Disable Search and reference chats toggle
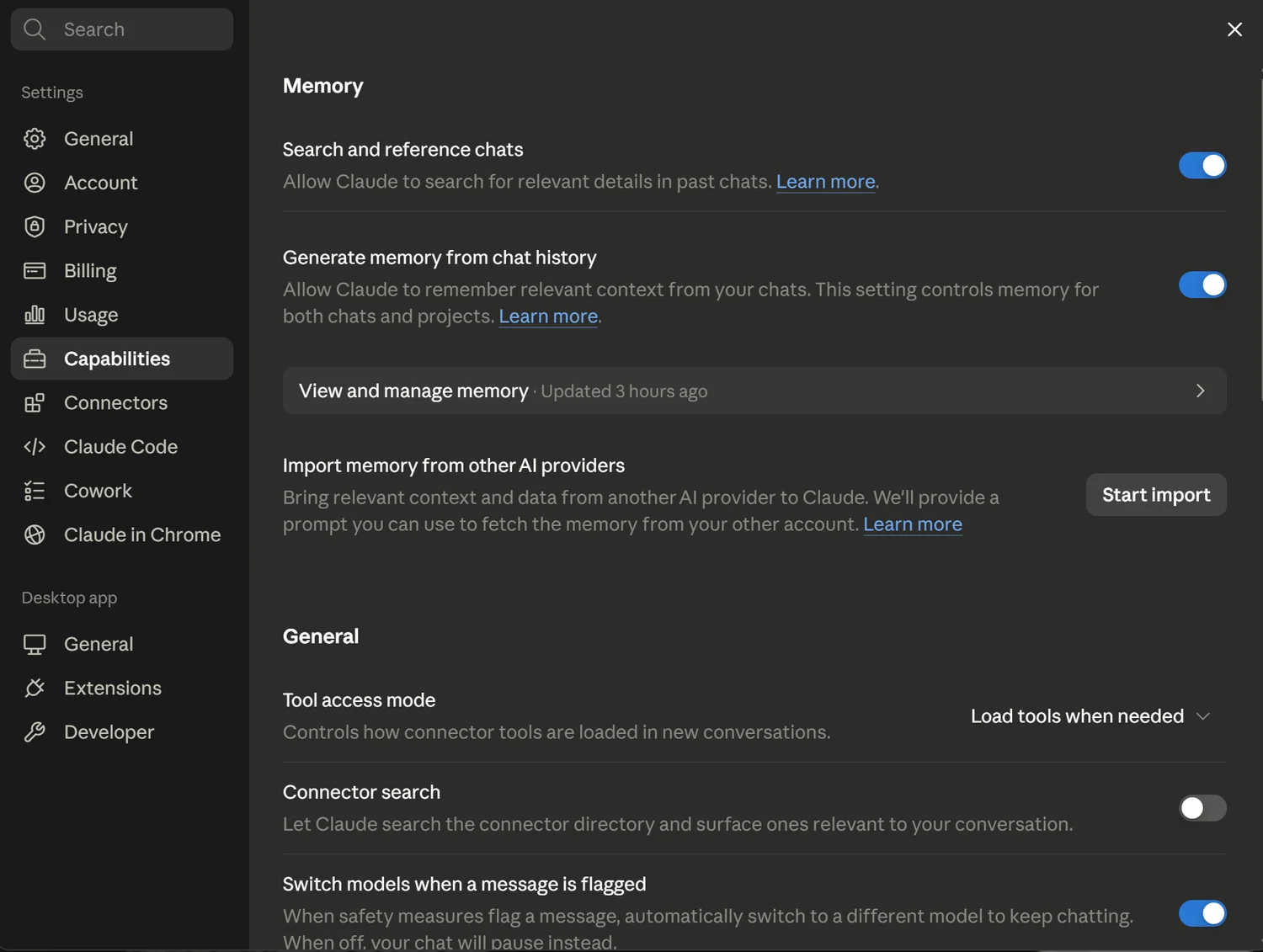Viewport: 1263px width, 952px height. click(1202, 166)
